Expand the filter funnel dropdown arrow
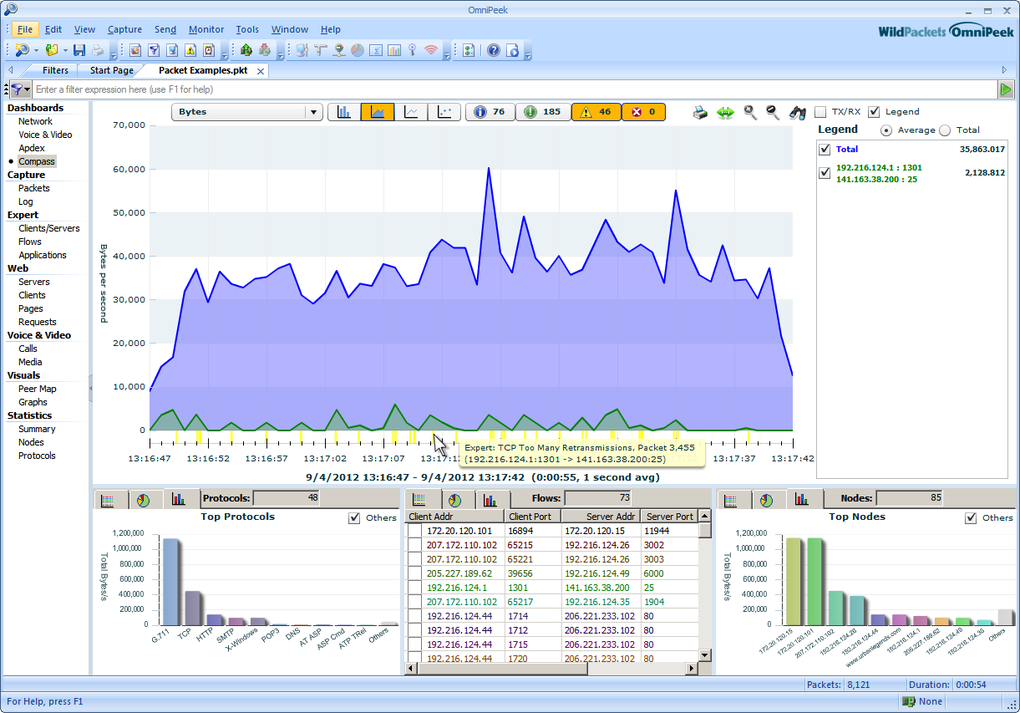Image resolution: width=1020 pixels, height=713 pixels. tap(27, 90)
